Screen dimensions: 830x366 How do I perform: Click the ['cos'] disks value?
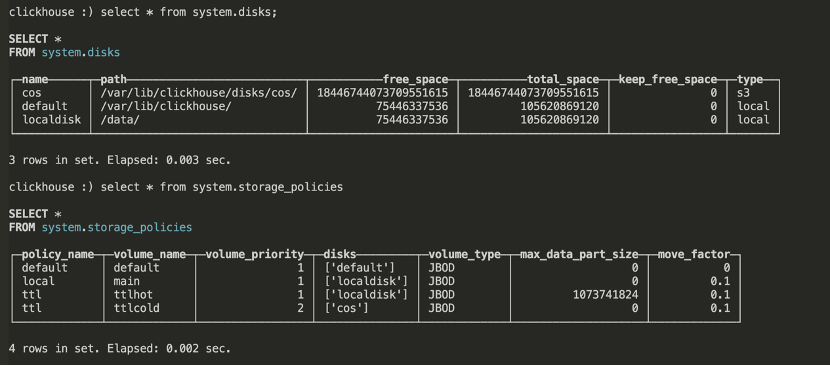coord(346,308)
